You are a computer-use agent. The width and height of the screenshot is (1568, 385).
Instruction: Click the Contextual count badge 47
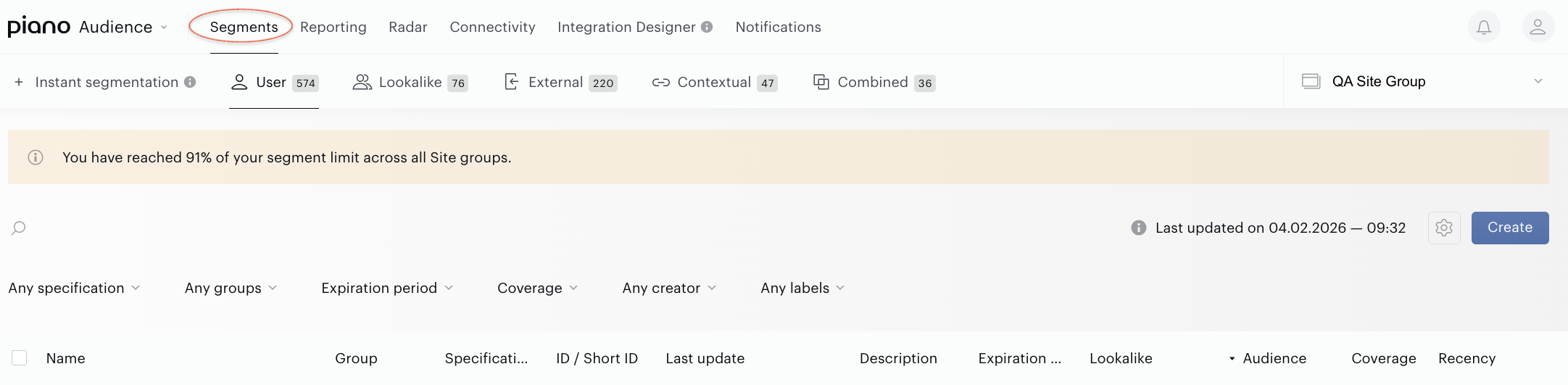point(768,83)
